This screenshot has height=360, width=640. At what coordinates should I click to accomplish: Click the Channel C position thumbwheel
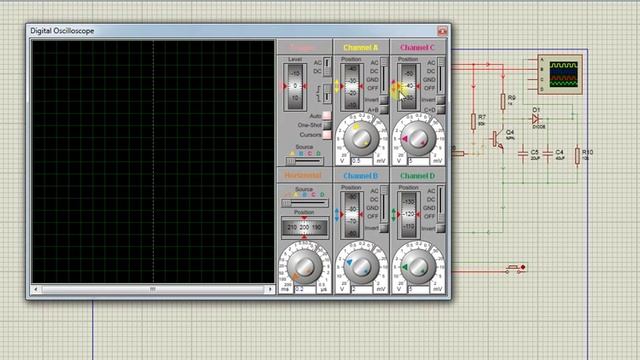pos(409,87)
